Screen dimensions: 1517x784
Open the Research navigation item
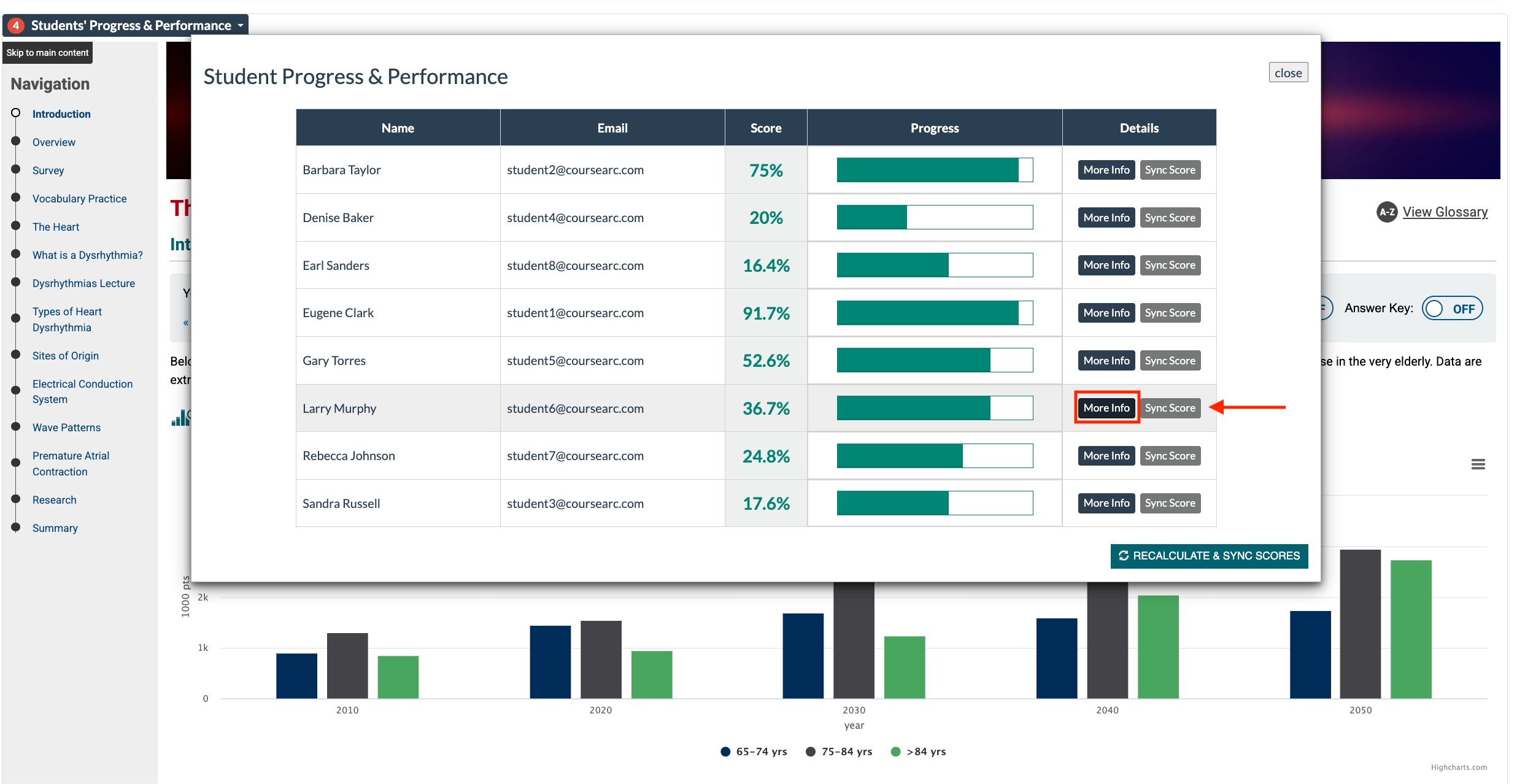[55, 500]
